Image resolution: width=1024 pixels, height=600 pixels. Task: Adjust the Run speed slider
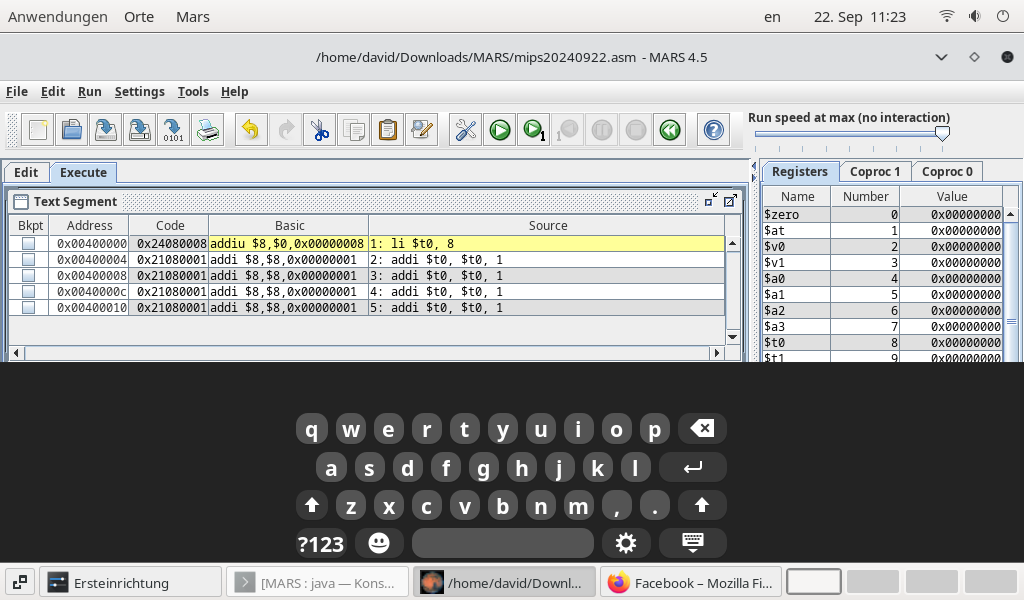click(941, 132)
